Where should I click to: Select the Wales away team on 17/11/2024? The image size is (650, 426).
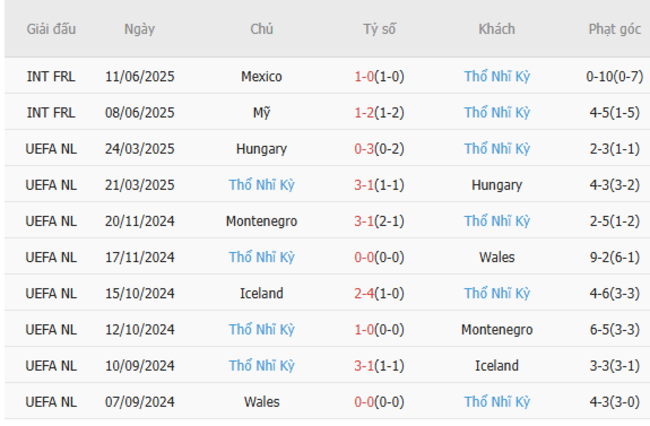tap(496, 257)
